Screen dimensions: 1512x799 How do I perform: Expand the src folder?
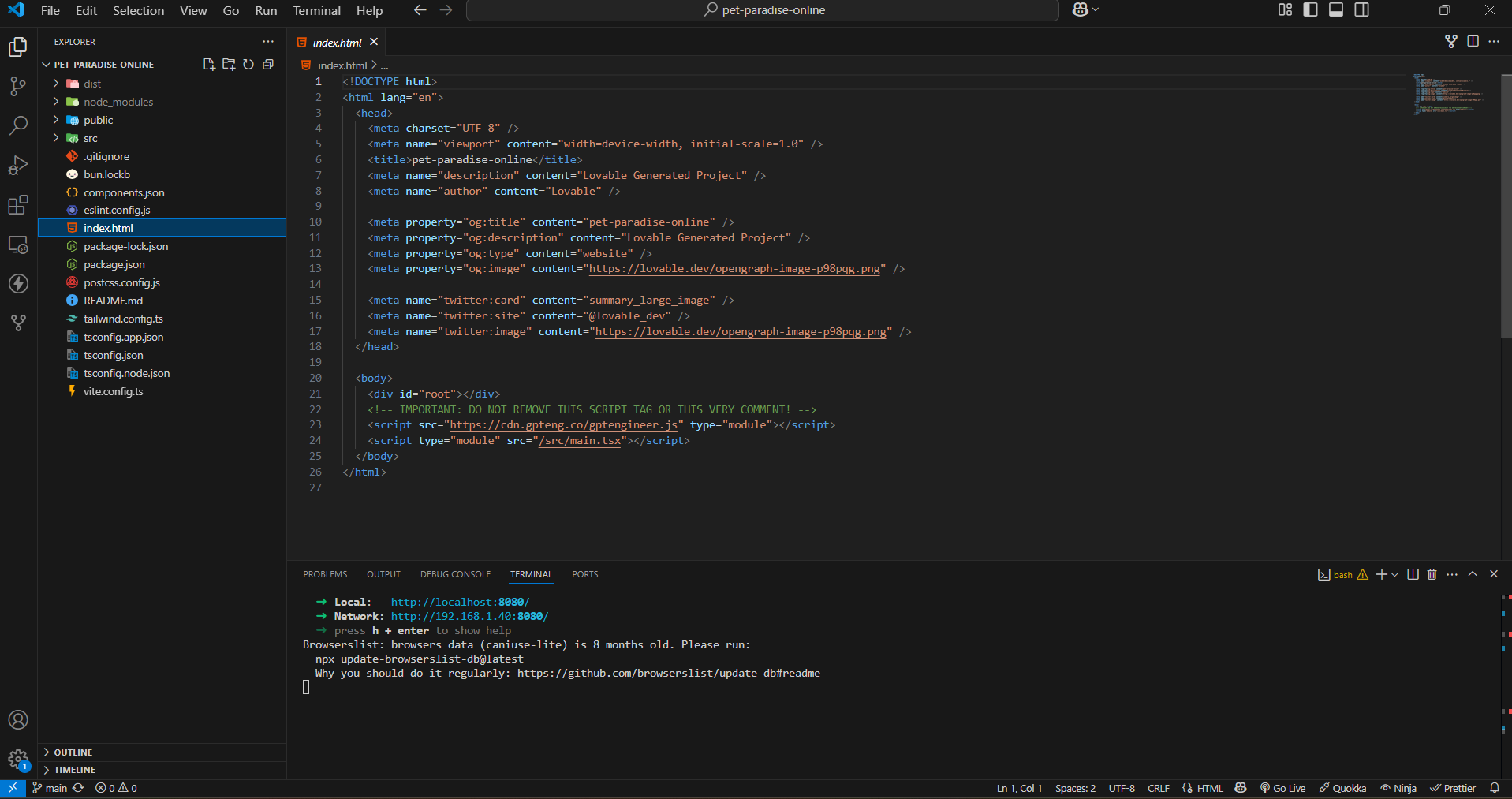tap(91, 138)
